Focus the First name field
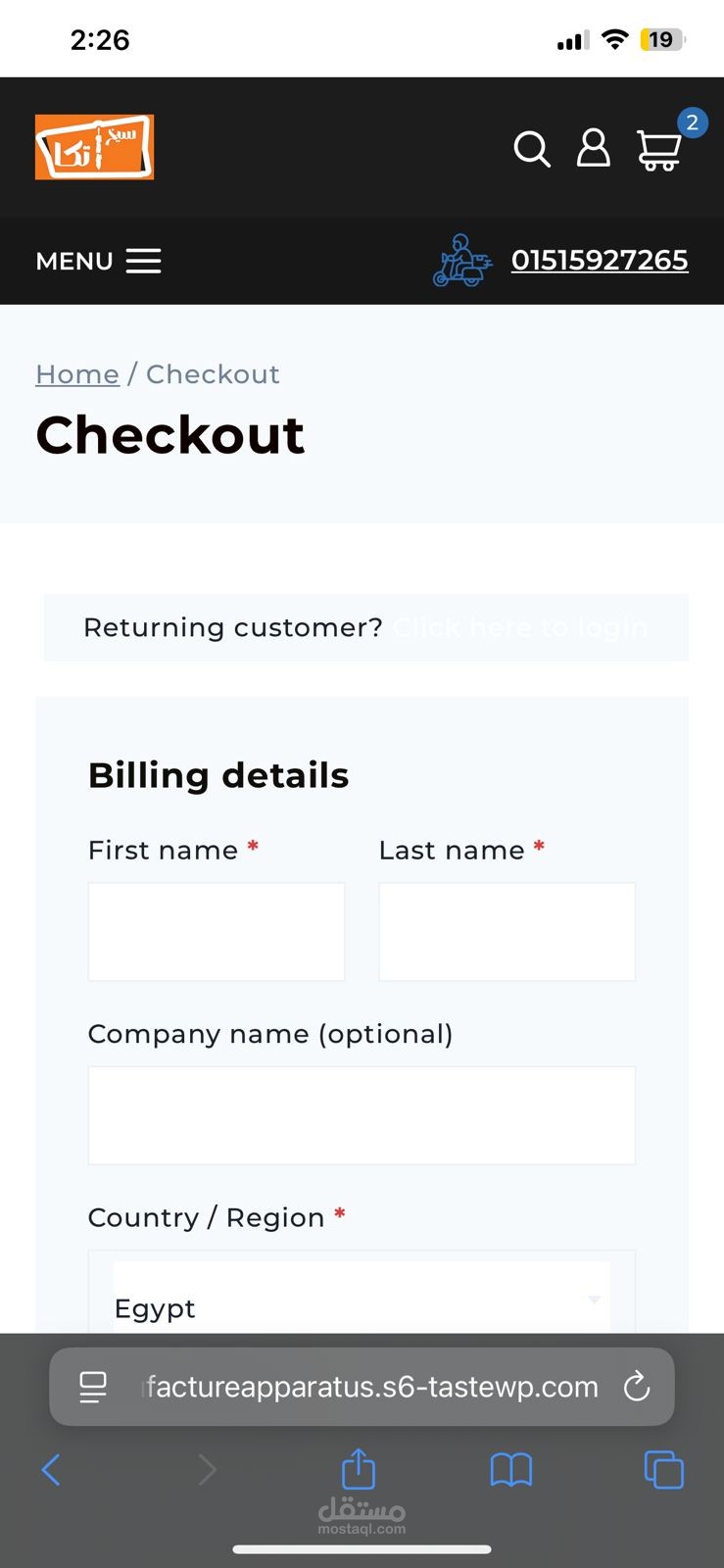The height and width of the screenshot is (1568, 724). 217,931
